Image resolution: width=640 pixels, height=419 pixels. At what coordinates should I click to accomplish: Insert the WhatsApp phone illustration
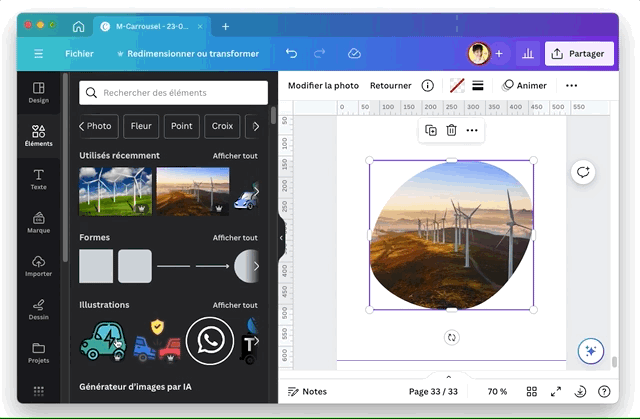point(210,341)
